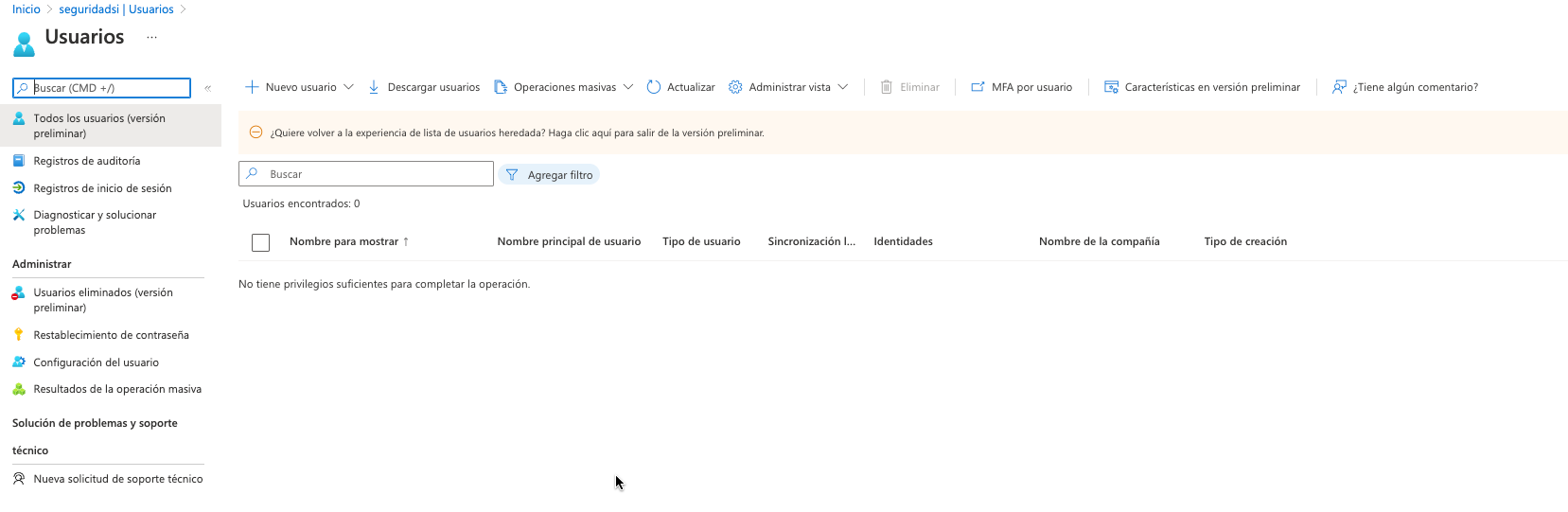Expand the Administrar vista dropdown

[842, 87]
